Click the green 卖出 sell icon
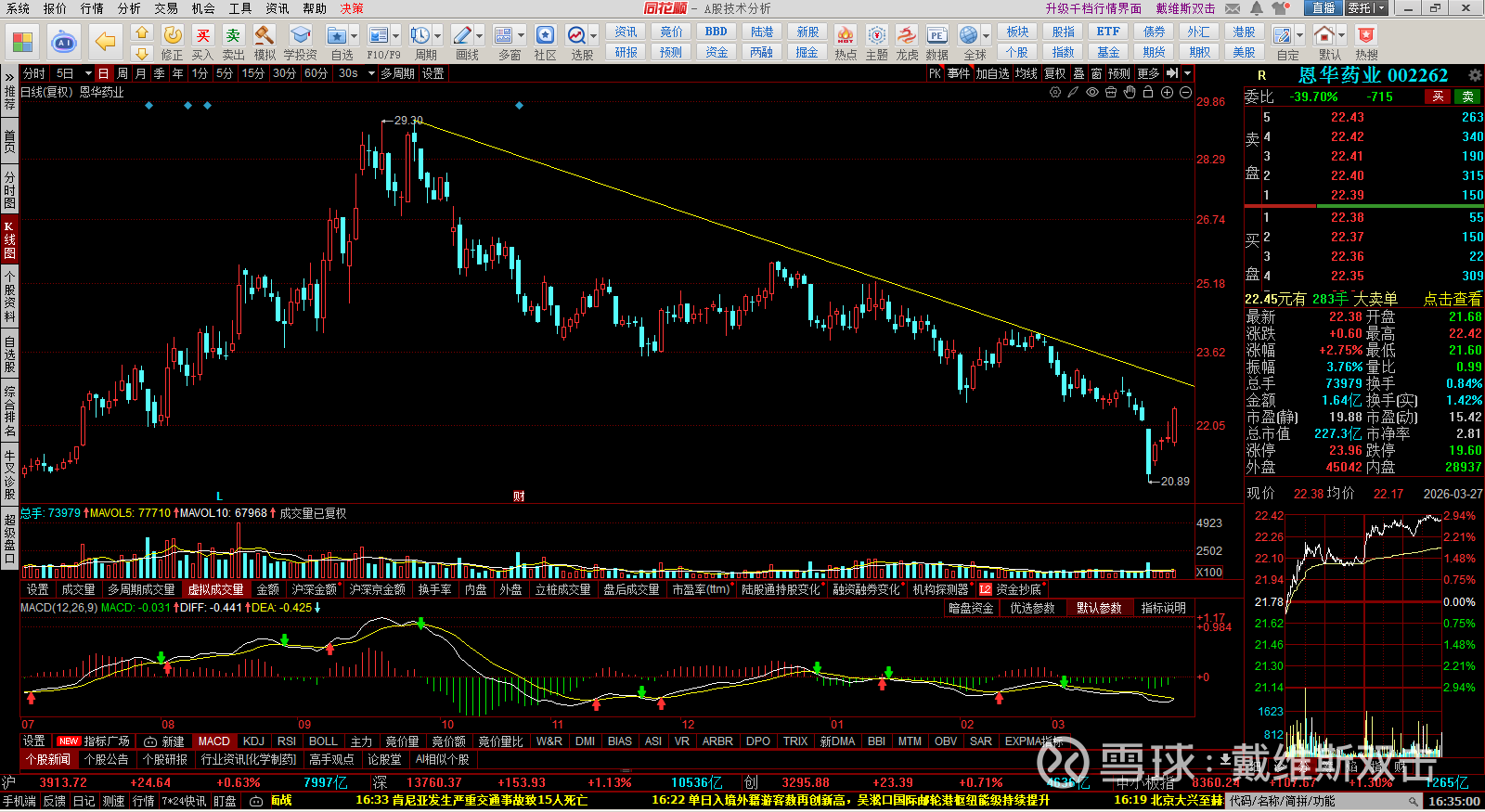 tap(233, 36)
